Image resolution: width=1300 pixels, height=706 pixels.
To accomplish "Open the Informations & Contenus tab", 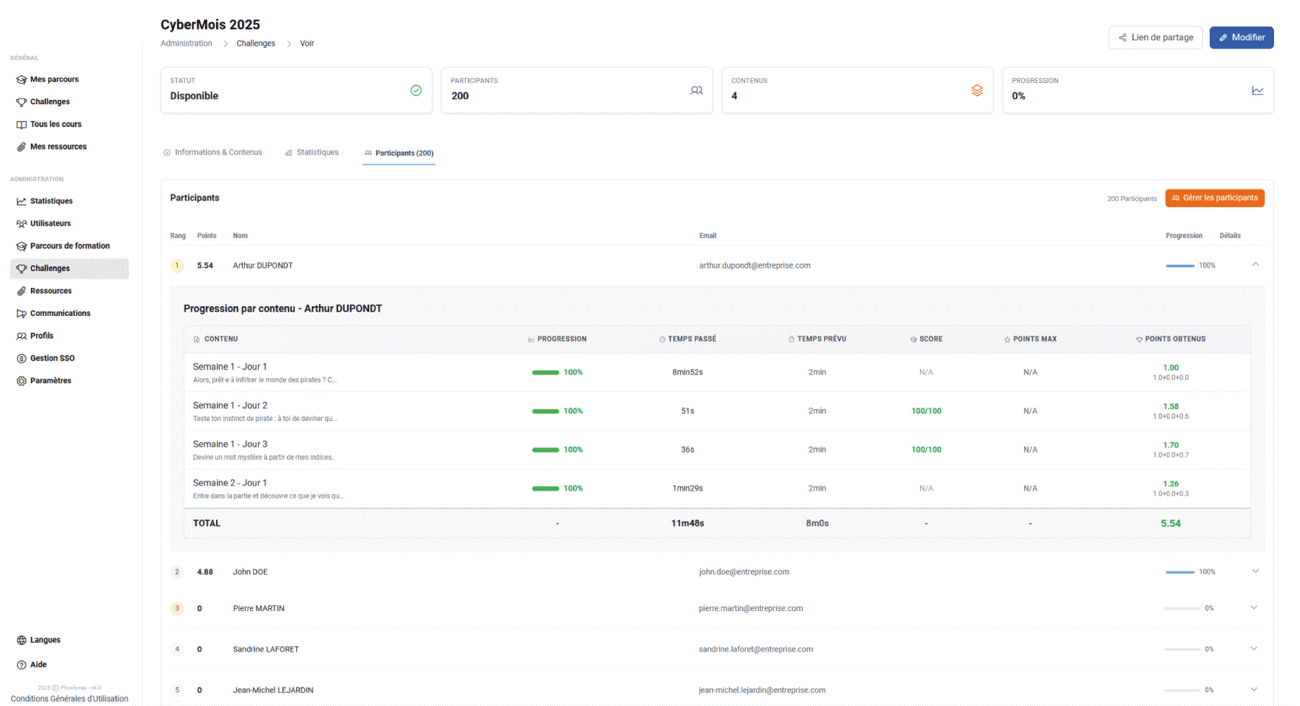I will coord(212,153).
